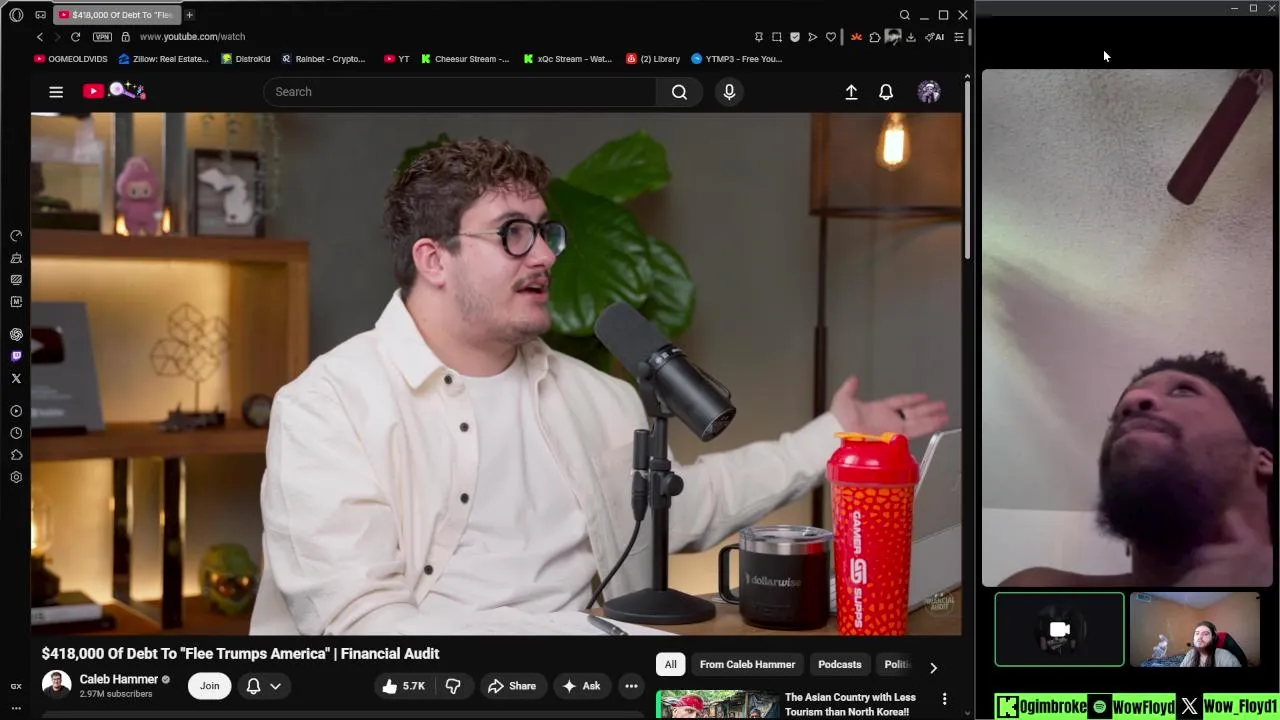
Task: Click the Share button
Action: click(x=512, y=686)
